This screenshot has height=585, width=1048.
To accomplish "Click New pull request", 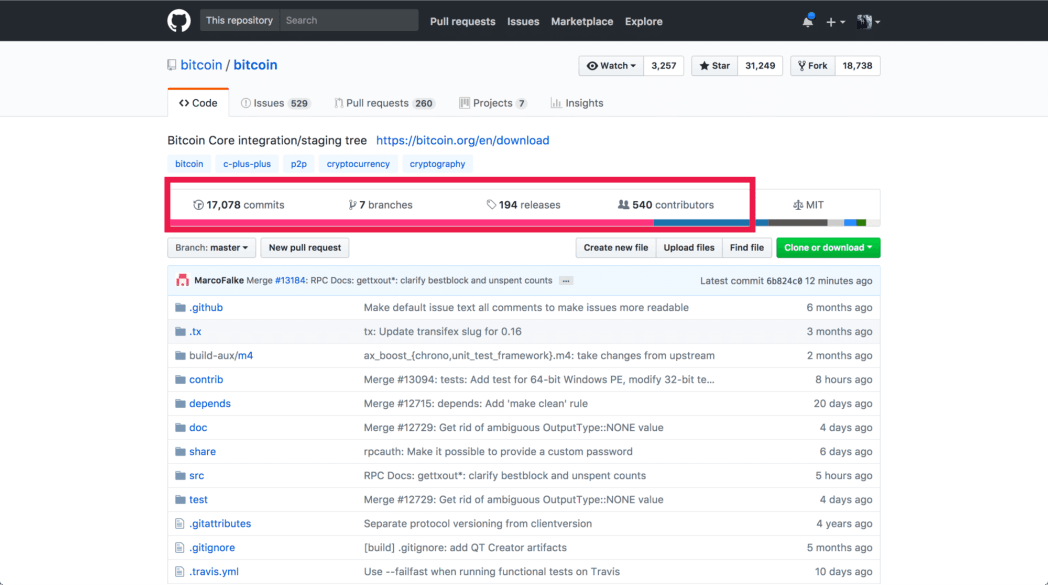I will pos(305,248).
